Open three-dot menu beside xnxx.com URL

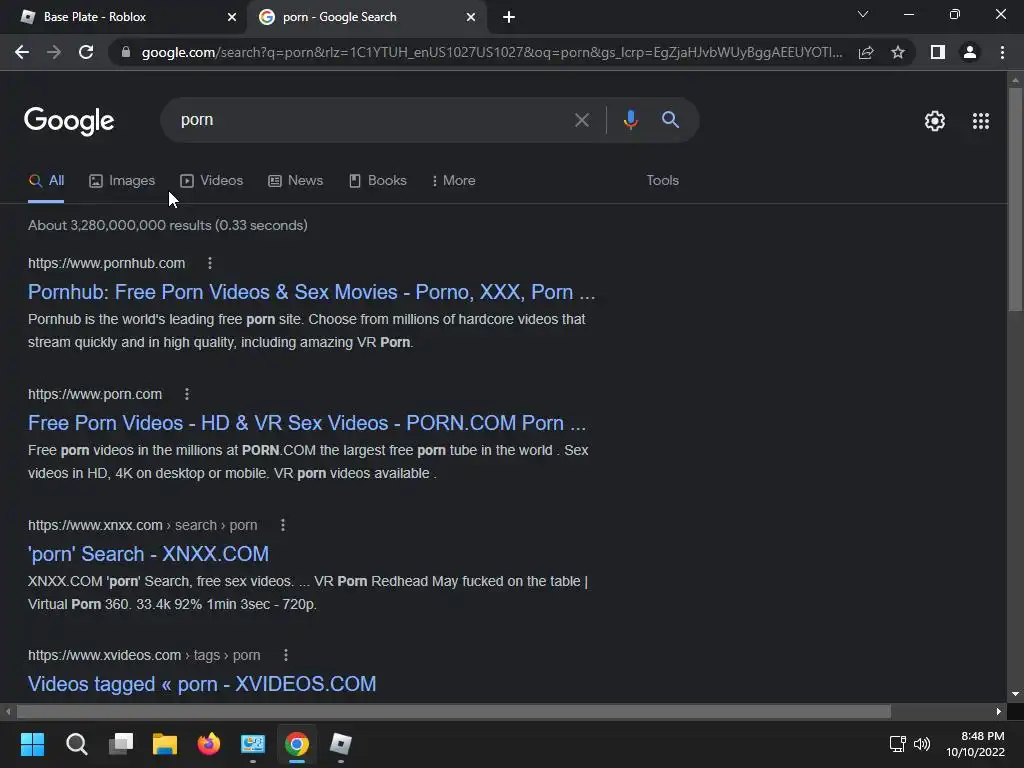coord(283,525)
